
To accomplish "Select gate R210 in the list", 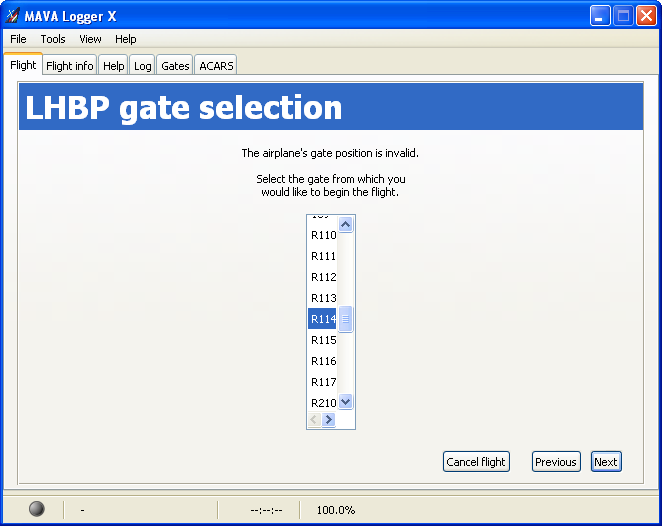I will (323, 403).
